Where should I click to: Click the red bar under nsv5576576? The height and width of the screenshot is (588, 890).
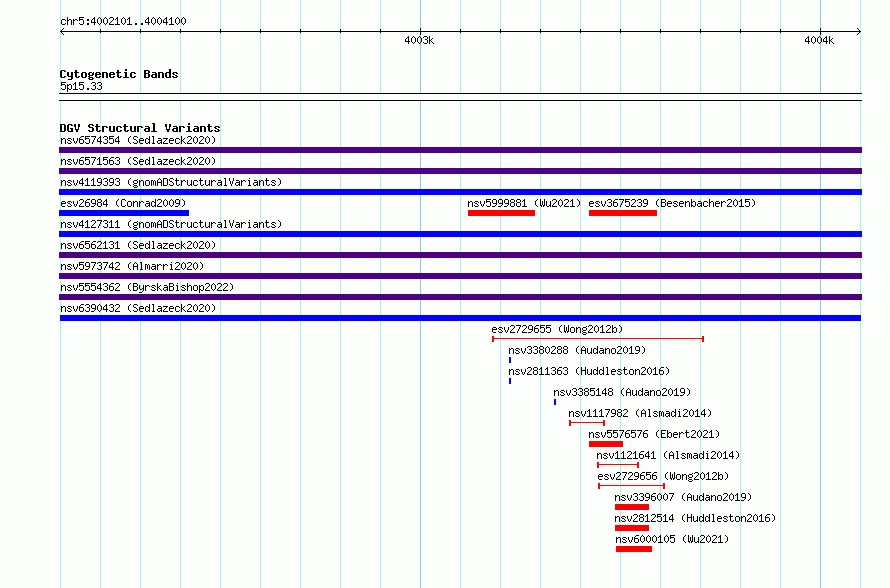pos(606,444)
